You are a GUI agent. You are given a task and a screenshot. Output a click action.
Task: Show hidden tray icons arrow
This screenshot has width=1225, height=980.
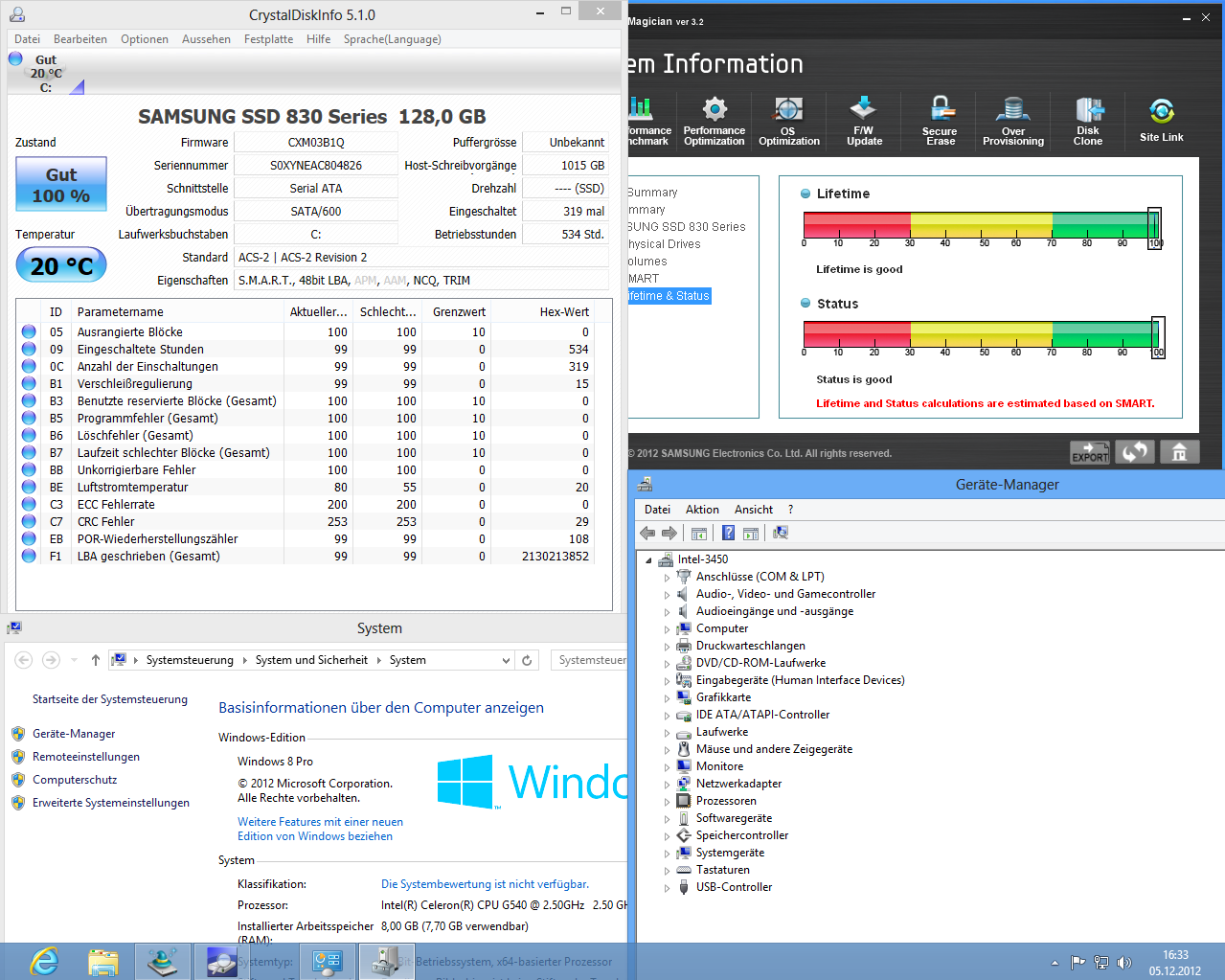[x=1055, y=963]
